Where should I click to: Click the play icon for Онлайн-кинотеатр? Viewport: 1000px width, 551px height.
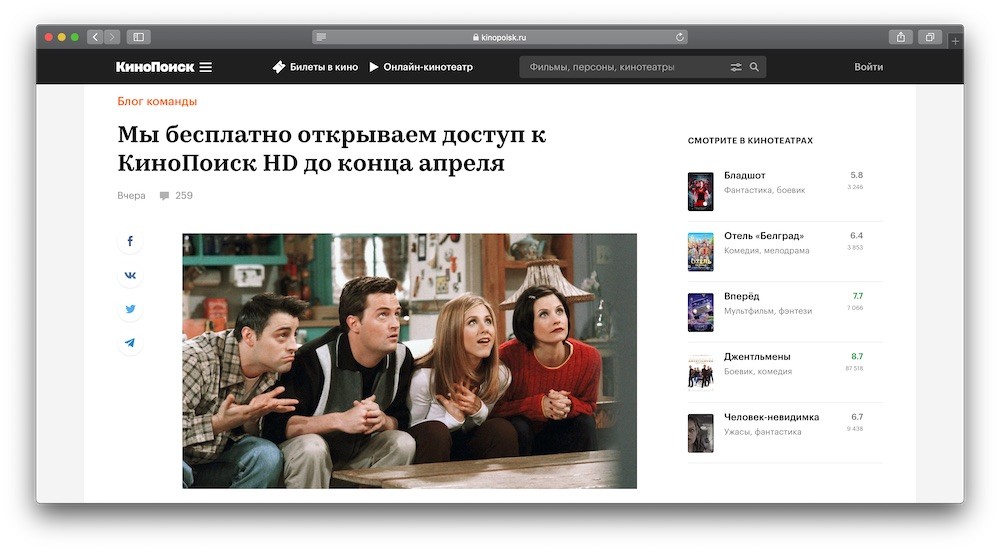pyautogui.click(x=374, y=67)
